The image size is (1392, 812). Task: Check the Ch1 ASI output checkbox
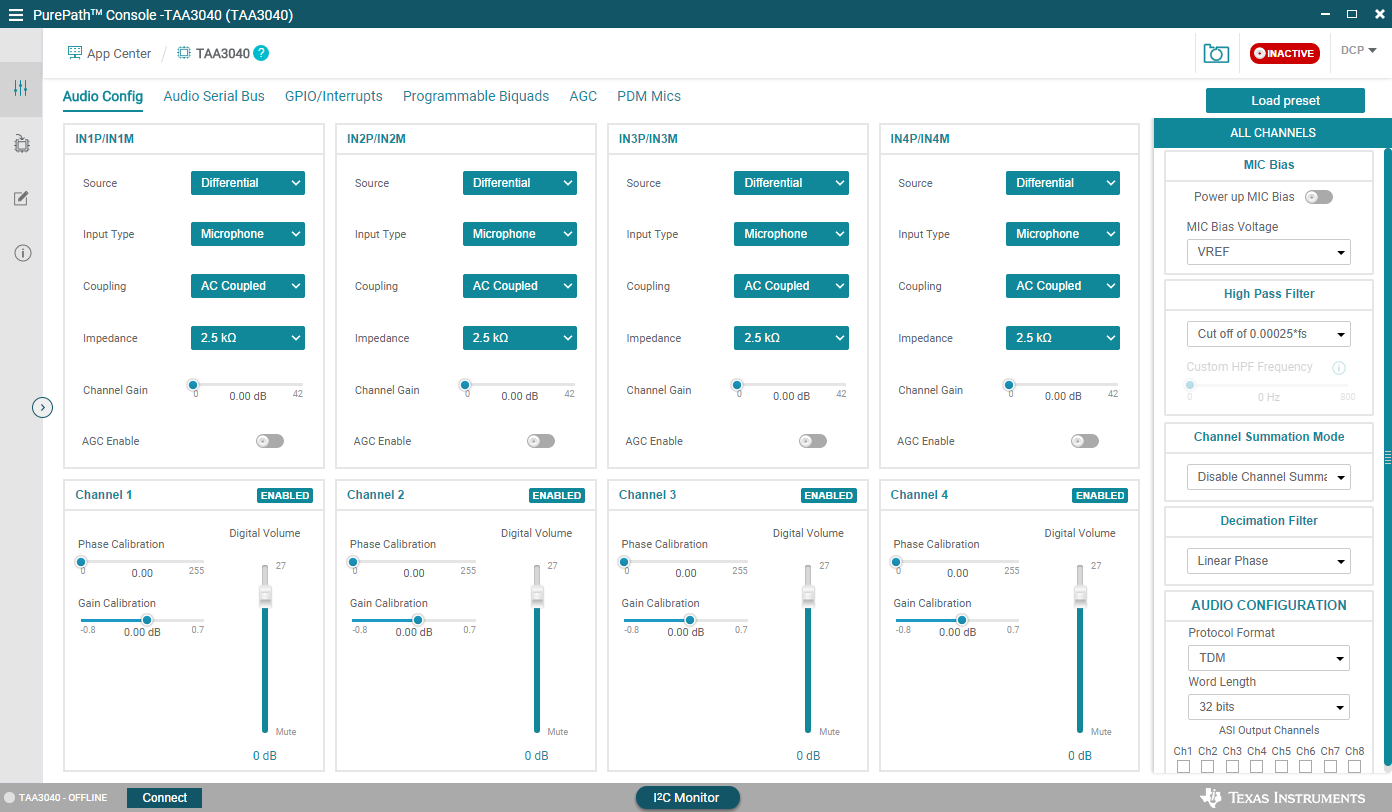[1183, 767]
